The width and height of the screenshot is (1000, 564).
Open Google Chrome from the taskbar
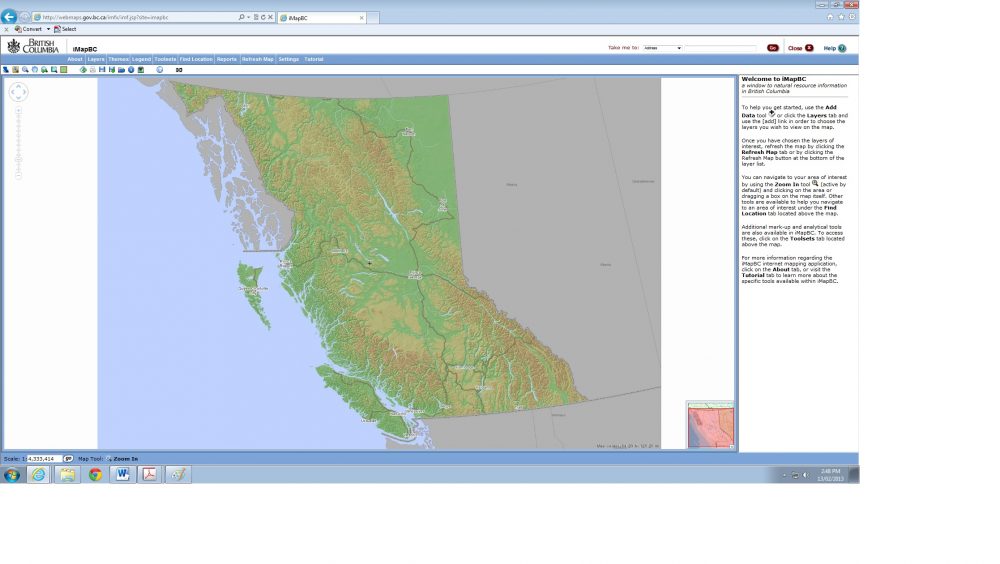pos(95,475)
